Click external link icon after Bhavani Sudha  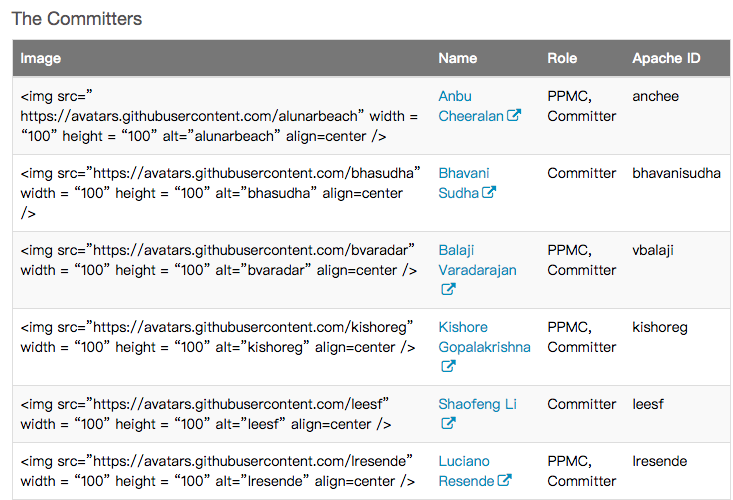[489, 193]
